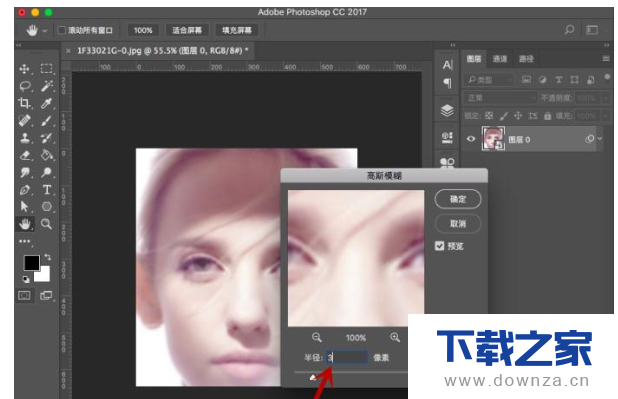The image size is (618, 399).
Task: Change the screen mode
Action: (46, 295)
